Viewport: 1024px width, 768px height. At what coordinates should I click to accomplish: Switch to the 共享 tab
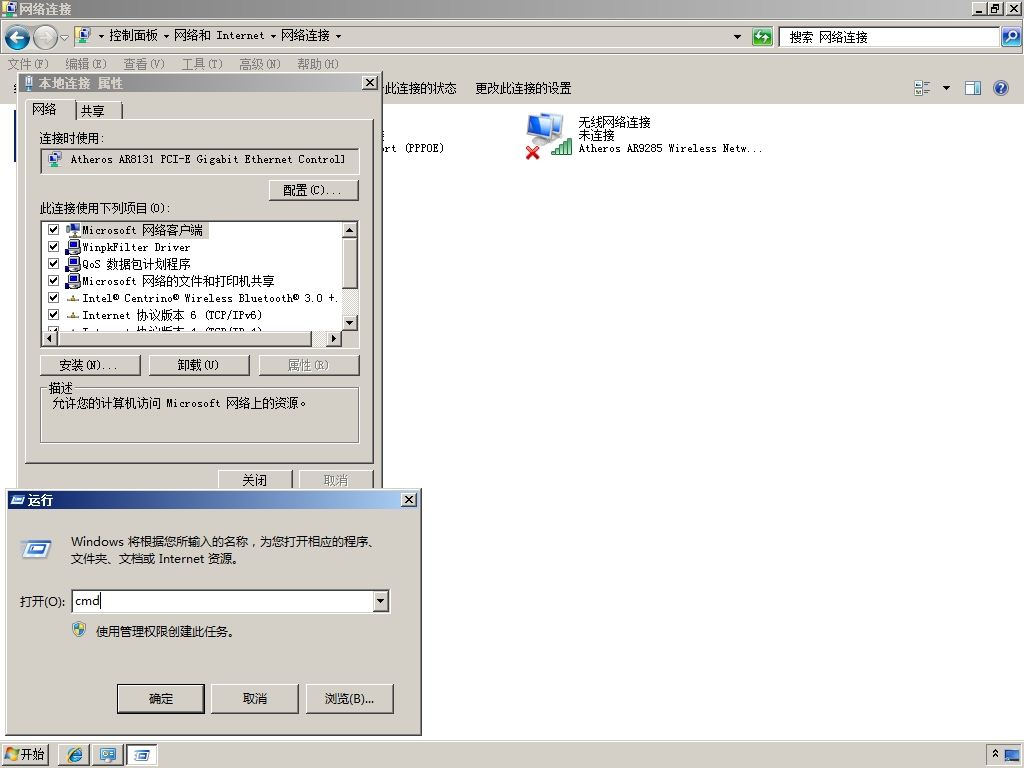[93, 111]
